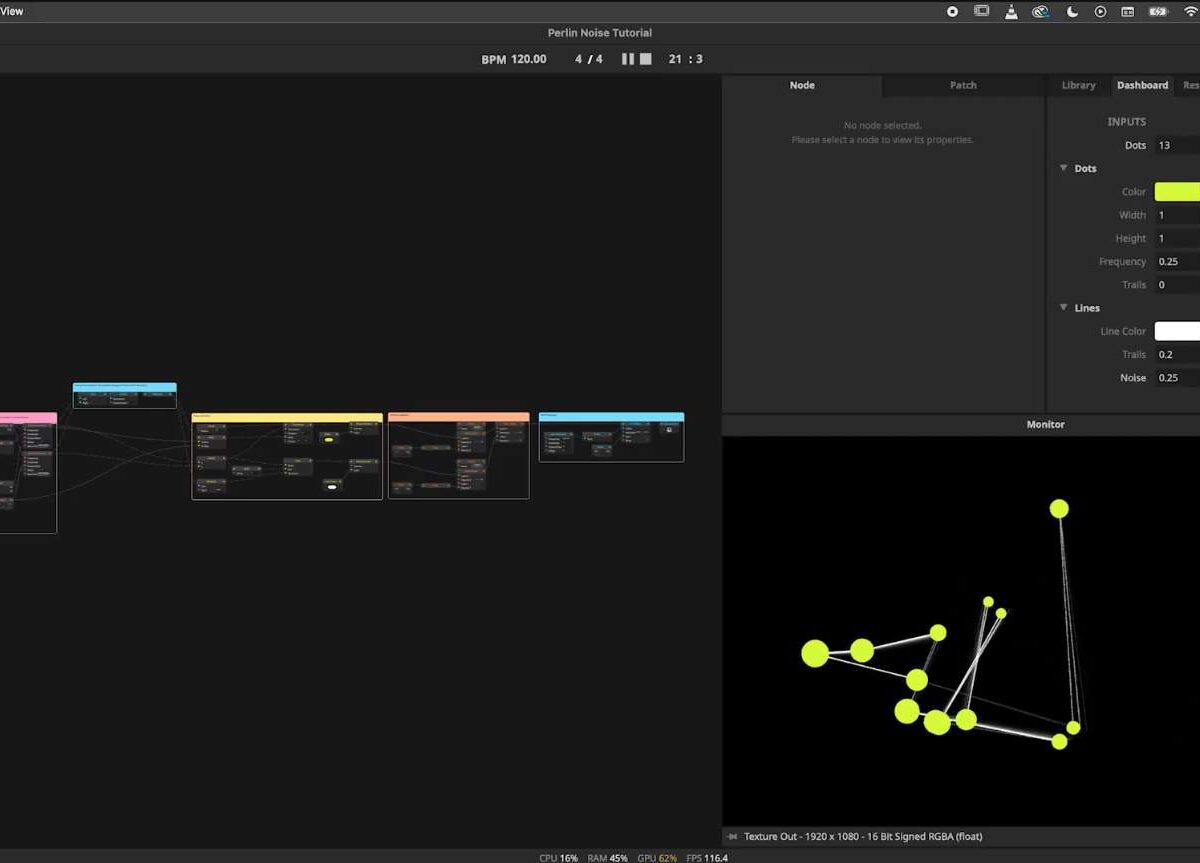Open the white Line Color swatch

point(1177,331)
